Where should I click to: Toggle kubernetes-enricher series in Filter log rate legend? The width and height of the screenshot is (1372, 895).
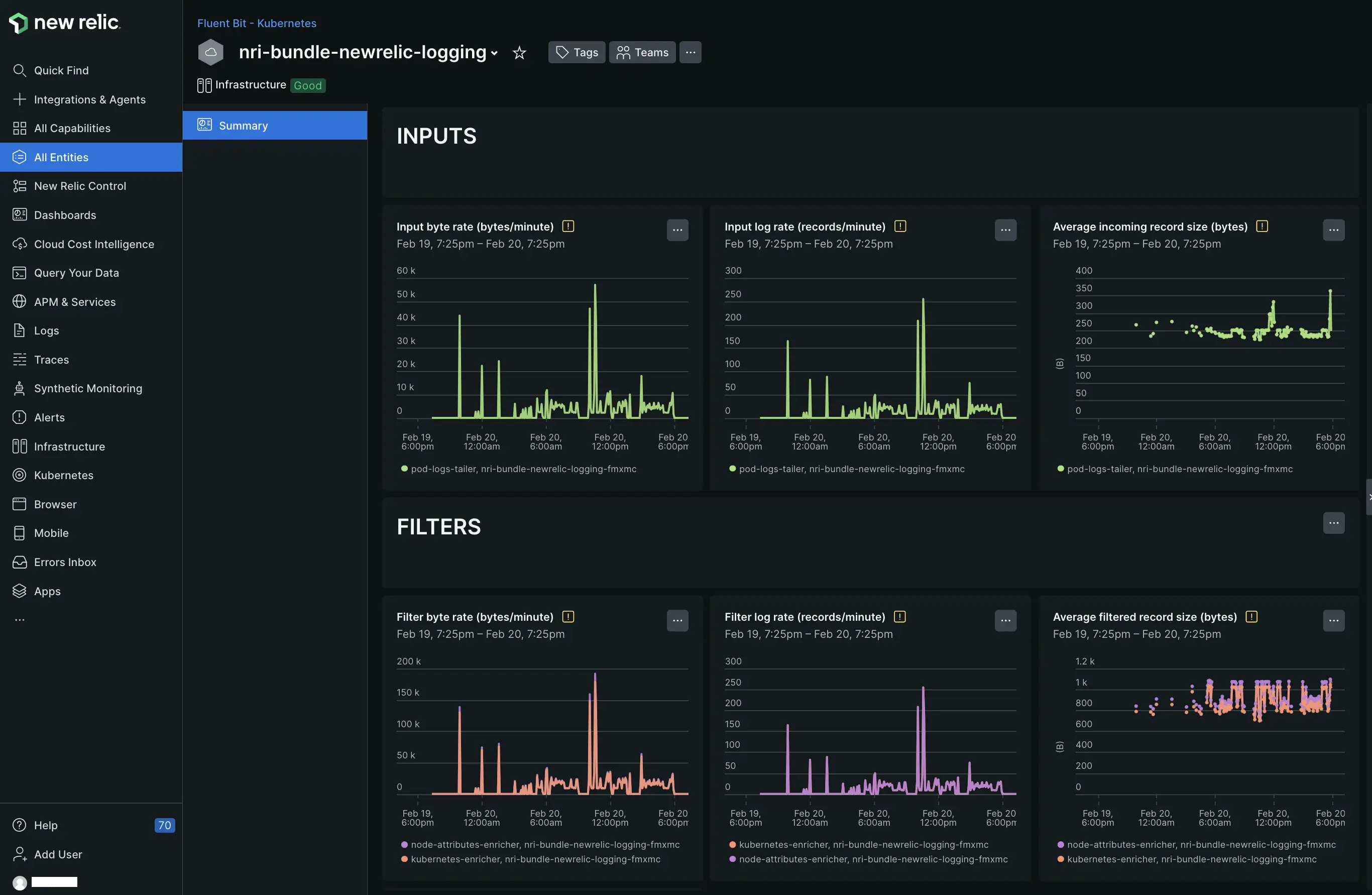coord(863,844)
